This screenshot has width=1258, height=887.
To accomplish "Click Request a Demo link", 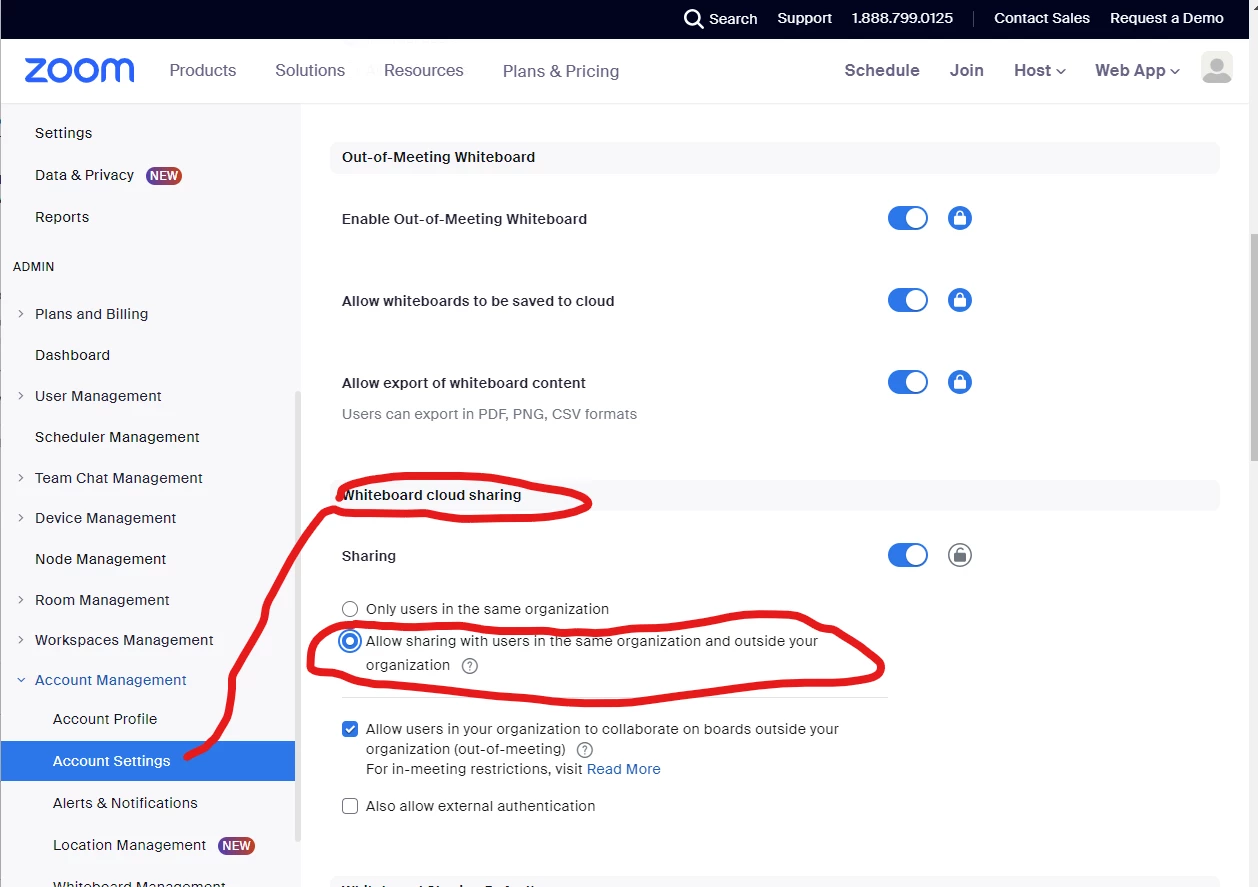I will point(1167,18).
